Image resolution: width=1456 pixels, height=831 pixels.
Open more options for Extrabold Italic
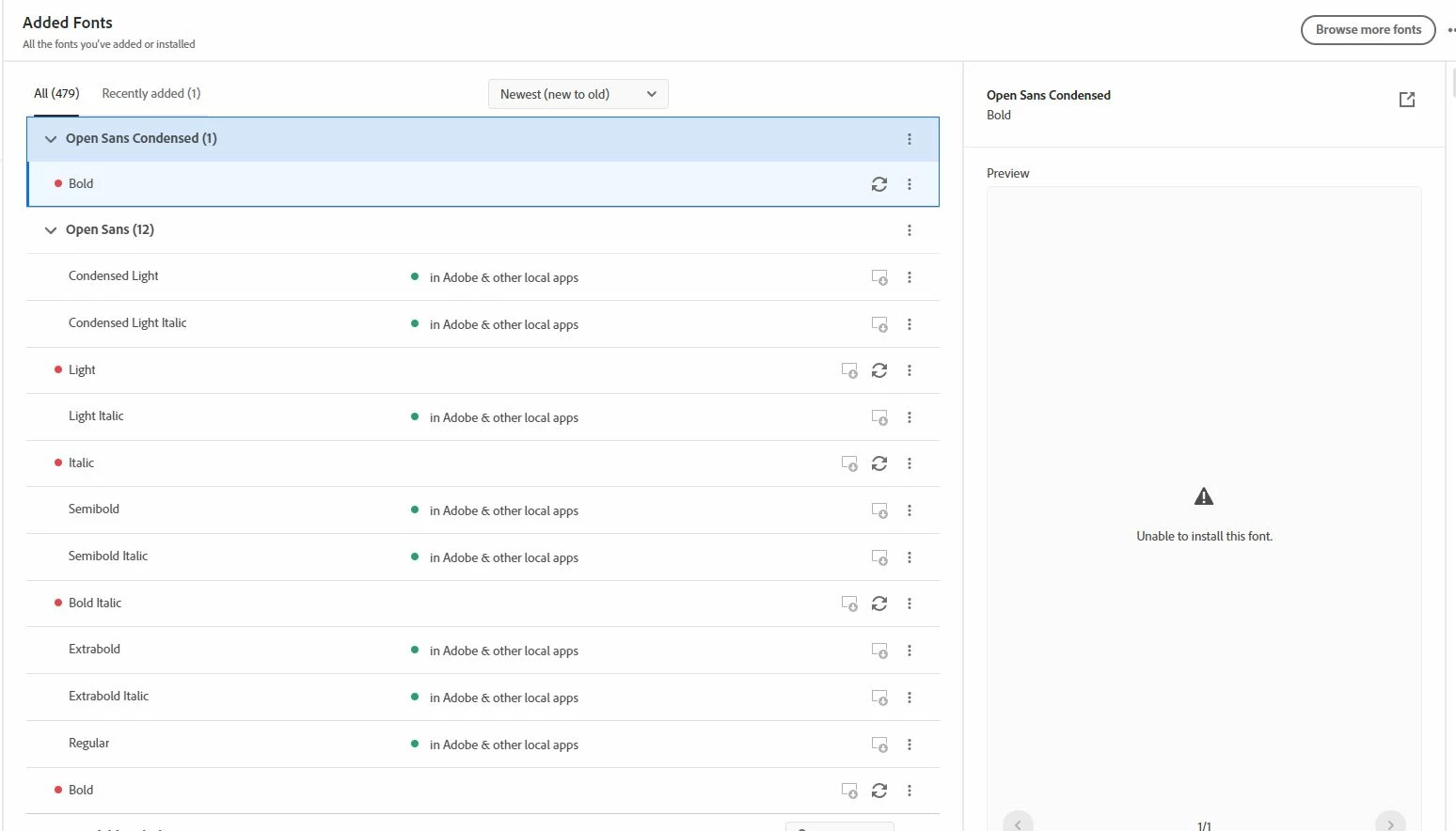tap(910, 698)
